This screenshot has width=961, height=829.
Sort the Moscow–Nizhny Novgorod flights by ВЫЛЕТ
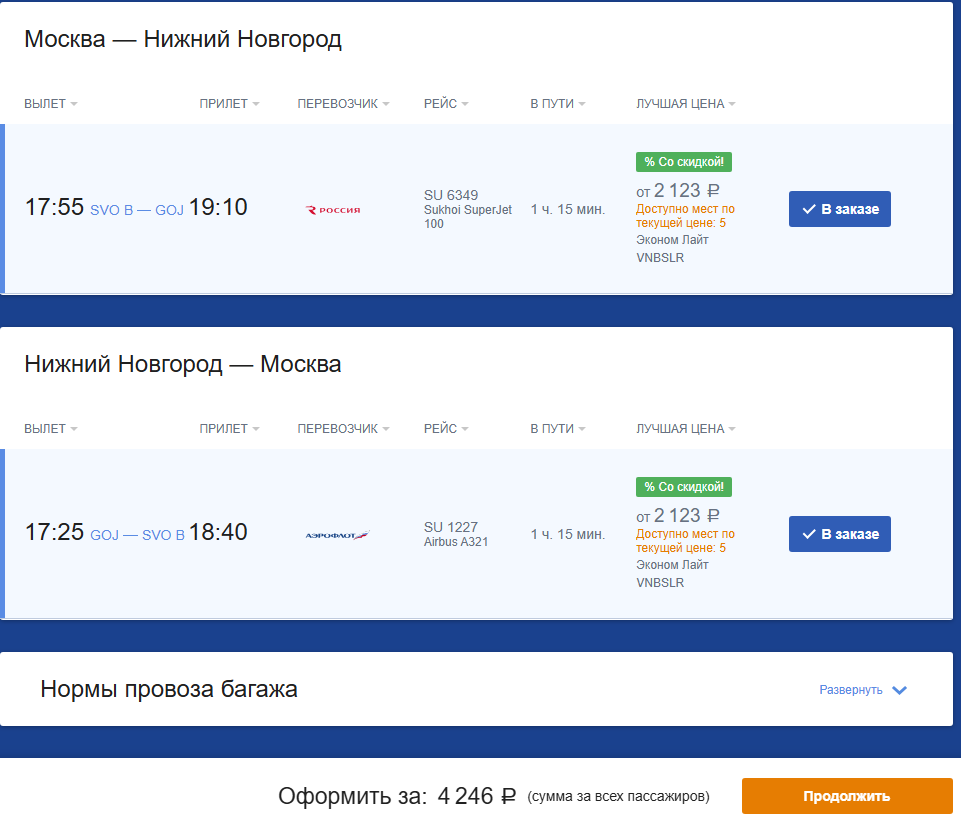[x=51, y=104]
